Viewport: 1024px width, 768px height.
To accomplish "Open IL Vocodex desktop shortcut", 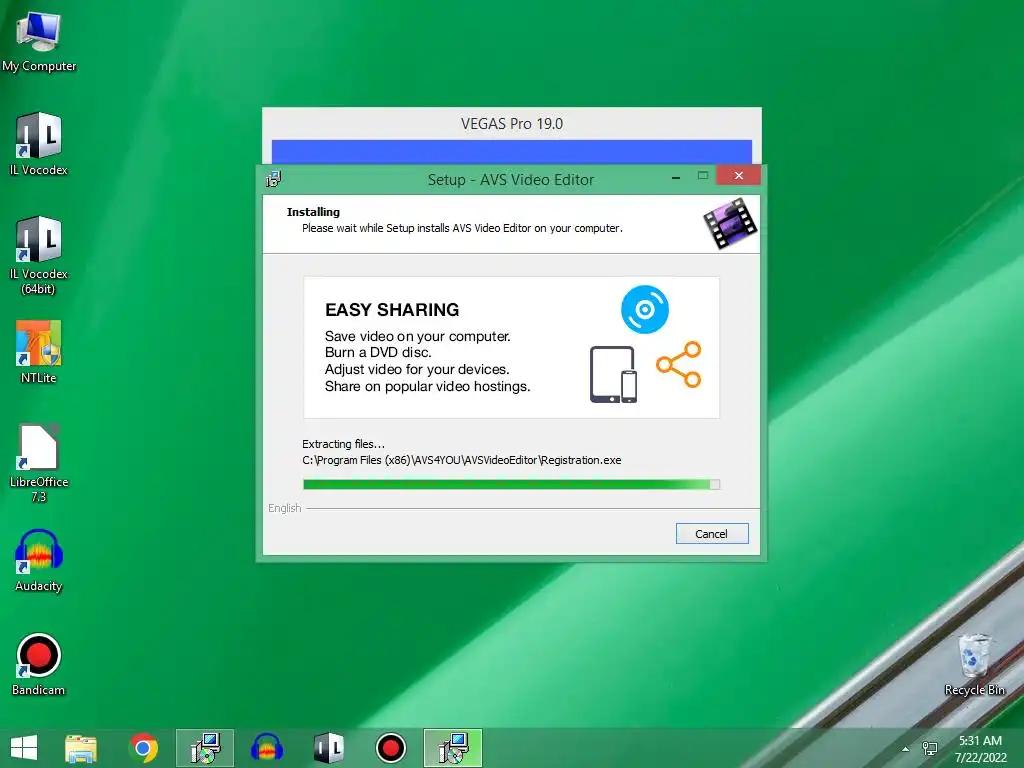I will coord(39,144).
